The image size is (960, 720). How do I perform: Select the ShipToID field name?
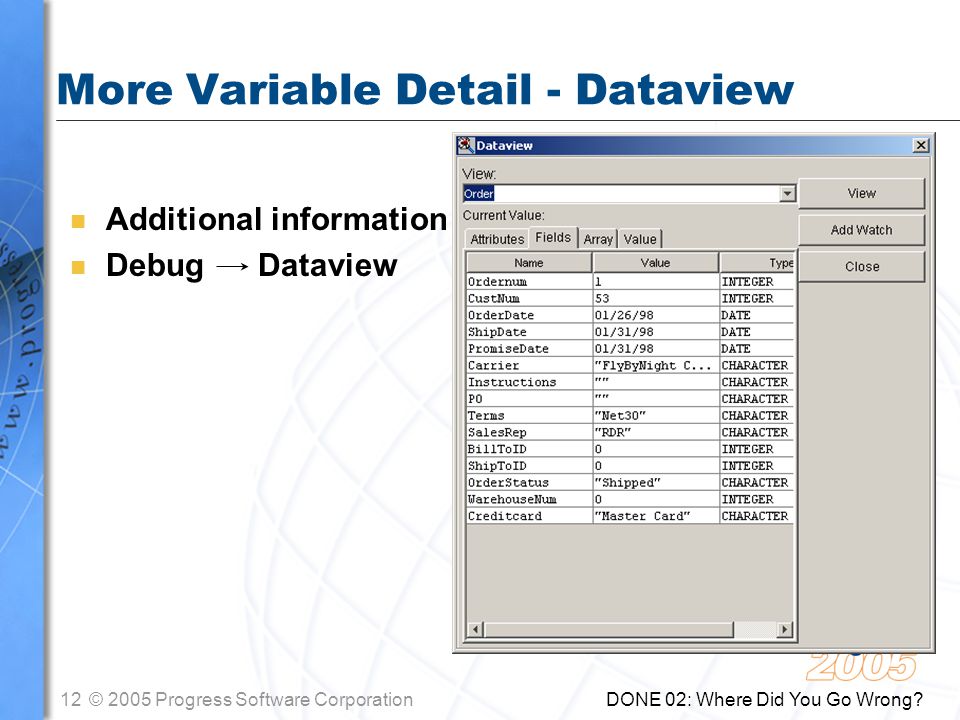(x=497, y=466)
